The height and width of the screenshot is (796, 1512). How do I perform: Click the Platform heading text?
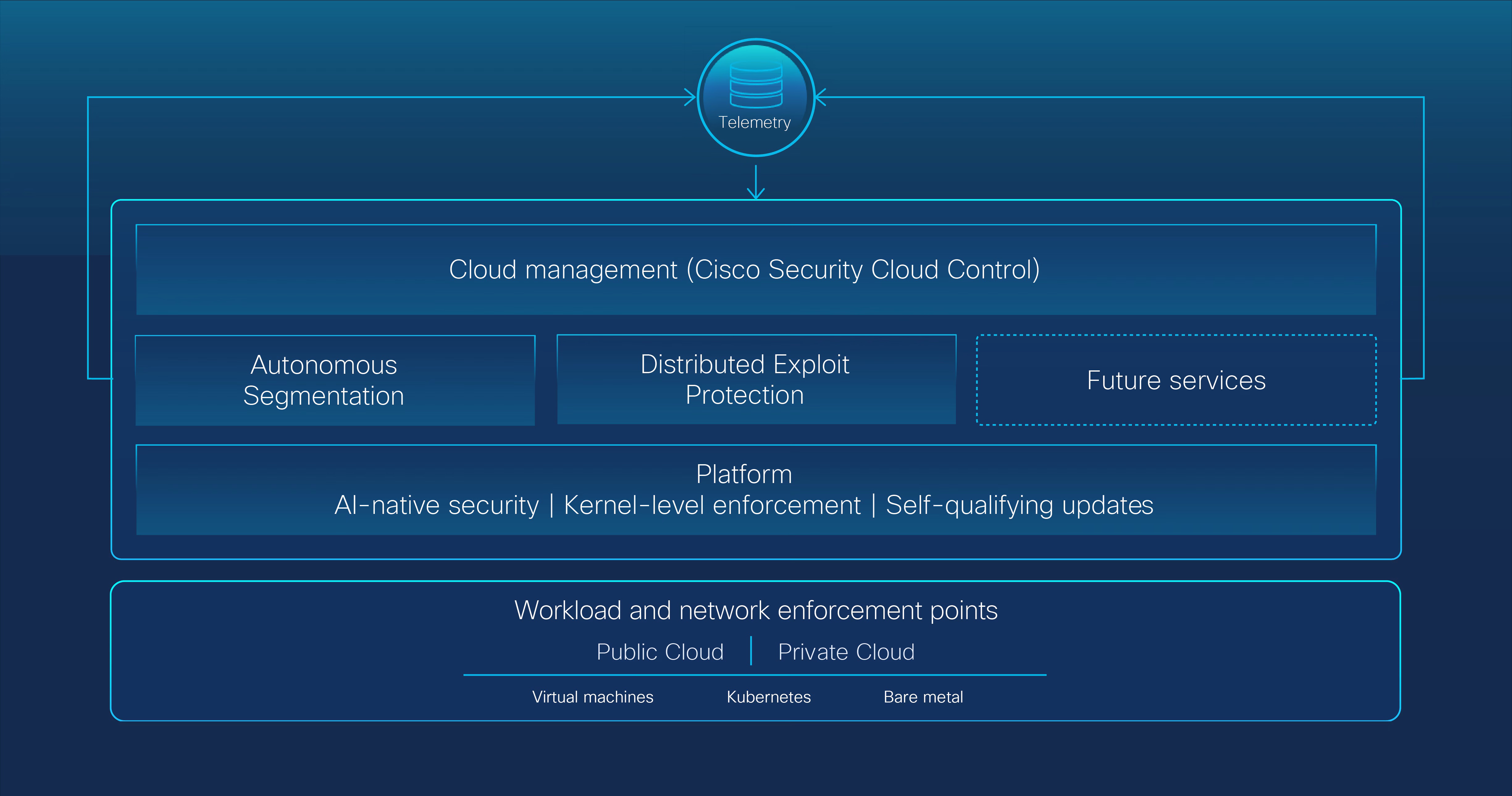click(x=744, y=474)
